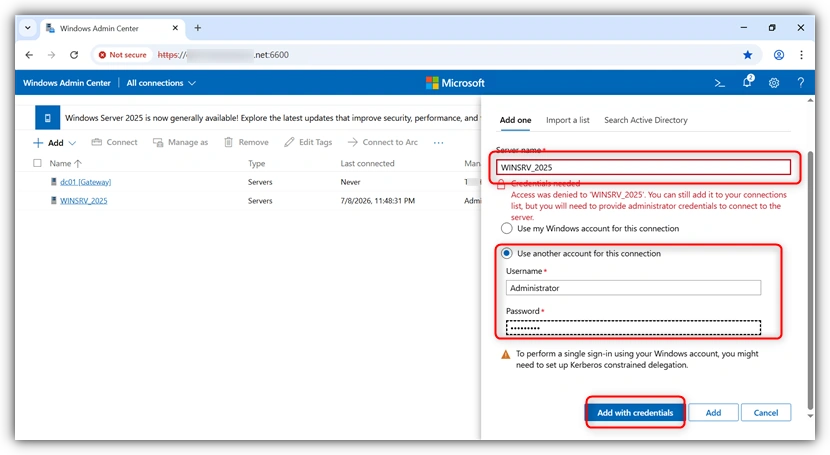Click the Credentials needed lock icon
830x455 pixels.
click(x=501, y=184)
